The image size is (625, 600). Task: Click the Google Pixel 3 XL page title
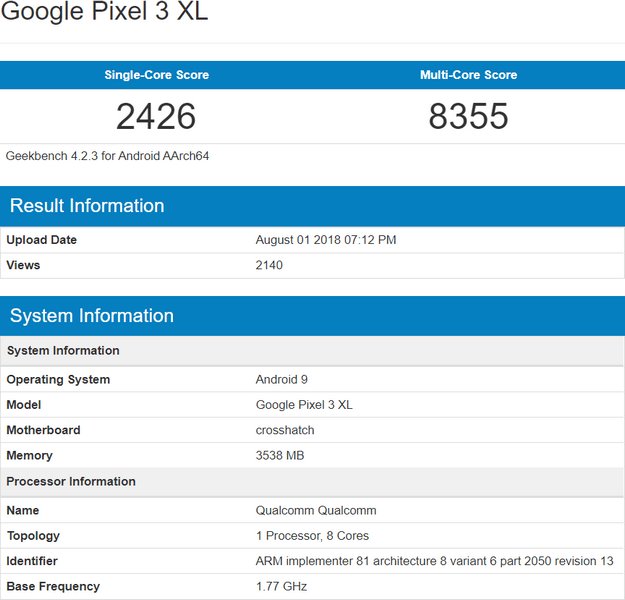point(104,13)
